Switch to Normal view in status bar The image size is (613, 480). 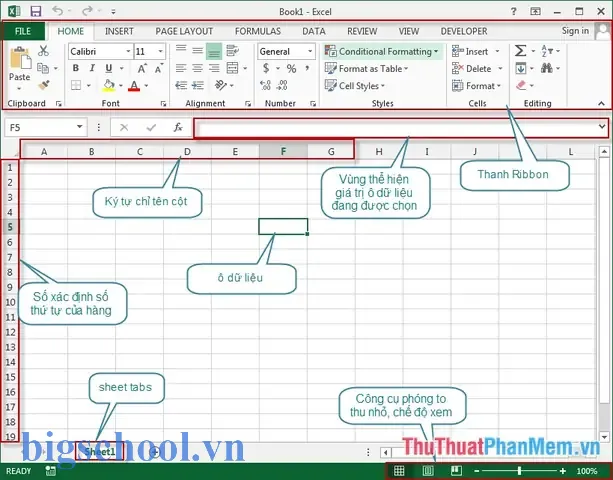[399, 470]
